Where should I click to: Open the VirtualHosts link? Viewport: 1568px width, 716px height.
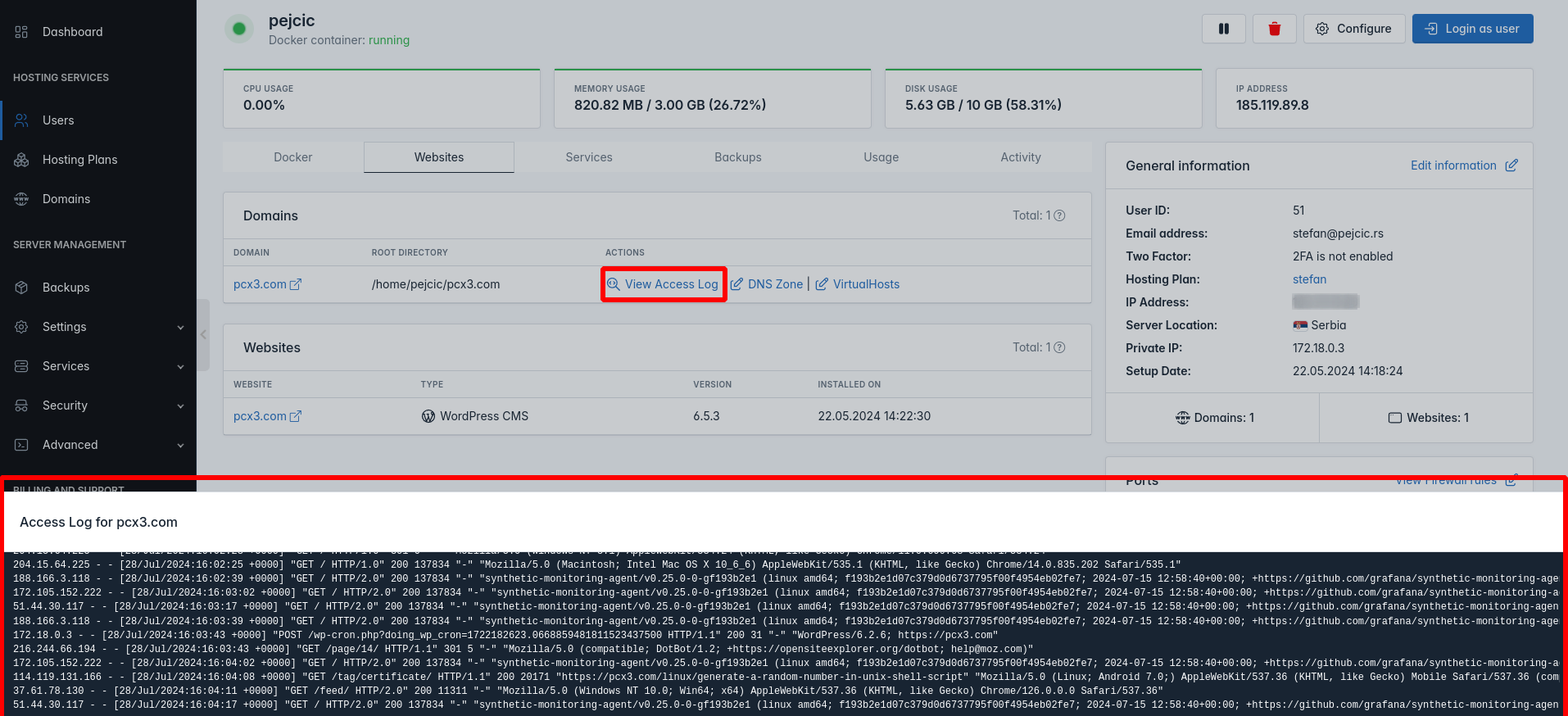click(867, 284)
